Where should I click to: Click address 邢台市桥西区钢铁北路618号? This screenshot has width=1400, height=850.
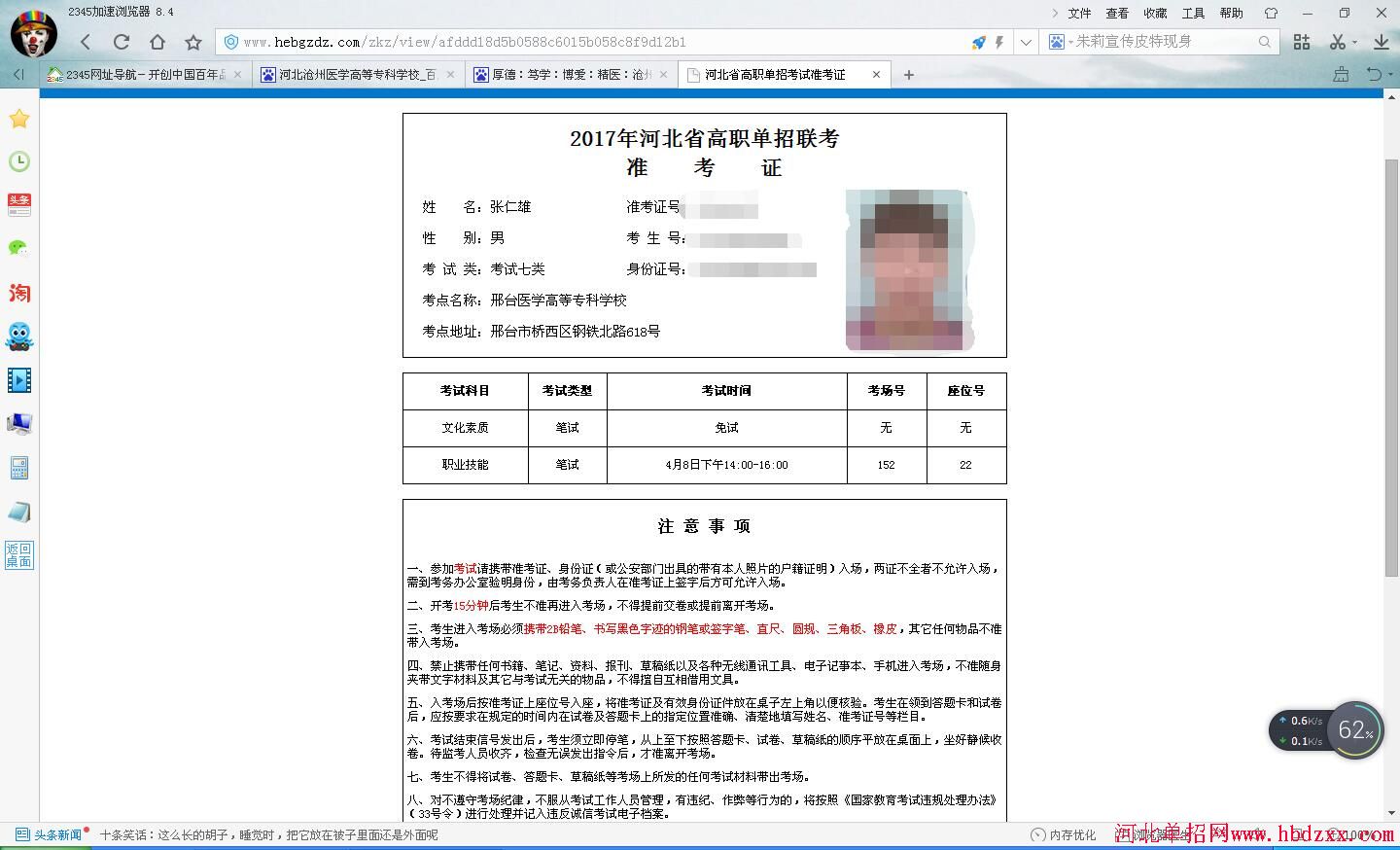(x=575, y=332)
